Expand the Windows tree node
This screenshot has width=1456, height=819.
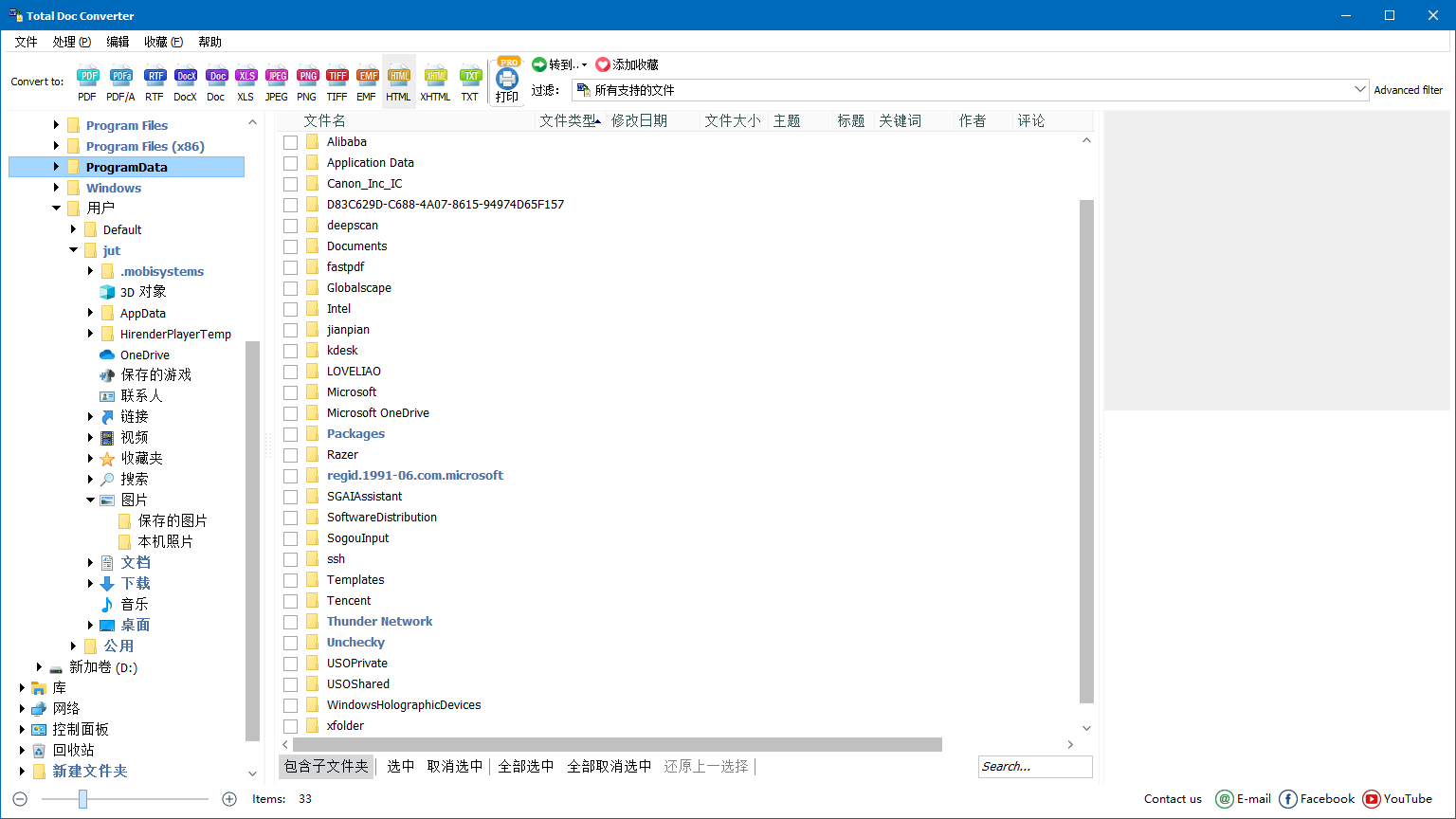(x=56, y=188)
